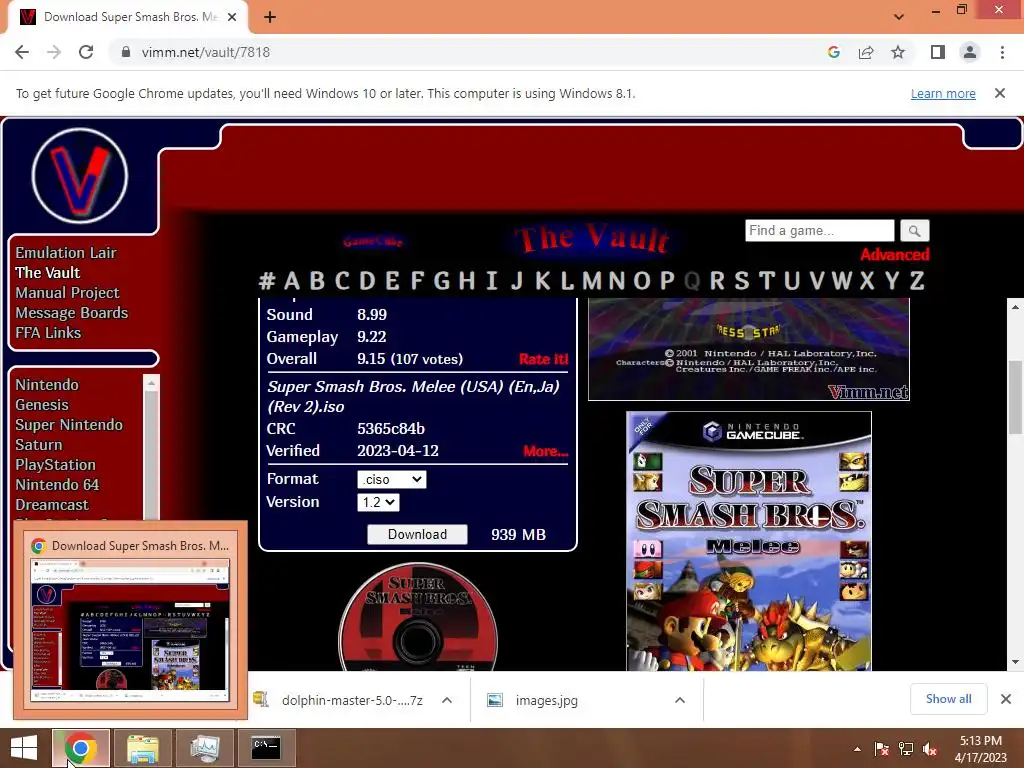
Task: Open the tab search dropdown
Action: click(x=899, y=17)
